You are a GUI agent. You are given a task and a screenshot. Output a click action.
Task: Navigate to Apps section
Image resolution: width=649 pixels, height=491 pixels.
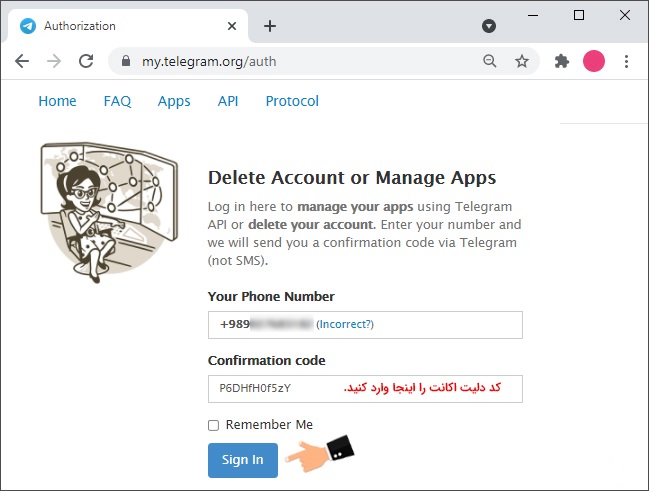[174, 101]
